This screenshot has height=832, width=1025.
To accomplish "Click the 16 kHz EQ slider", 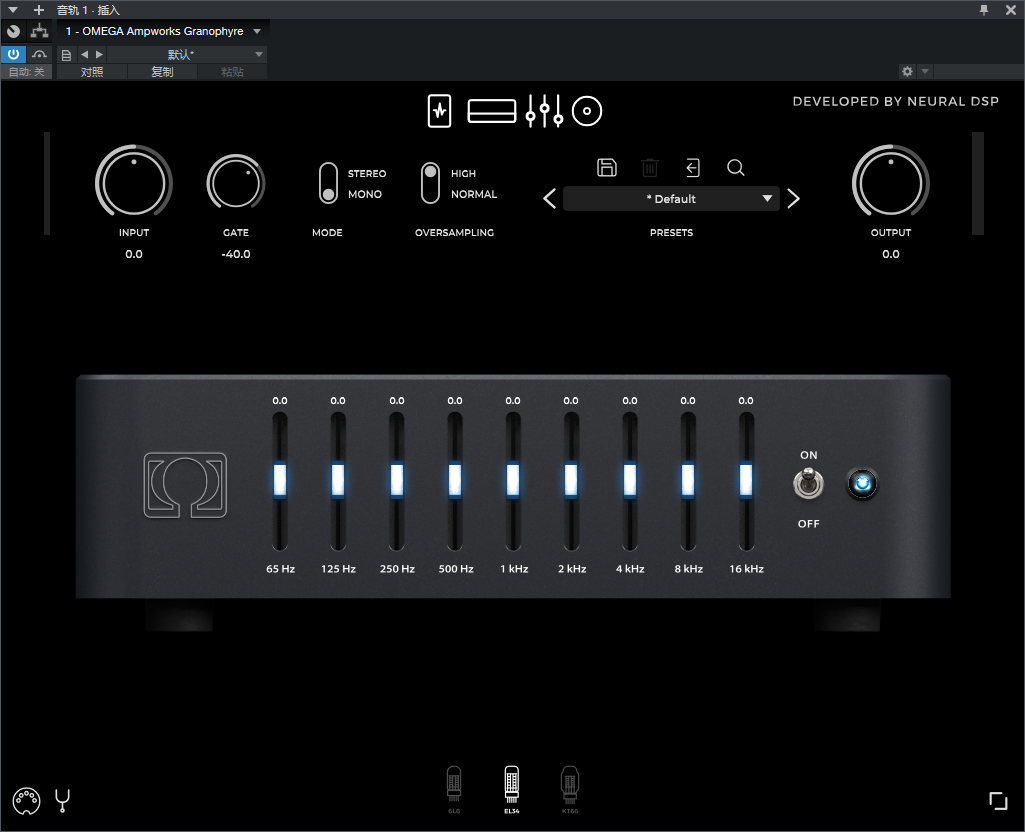I will (x=746, y=480).
